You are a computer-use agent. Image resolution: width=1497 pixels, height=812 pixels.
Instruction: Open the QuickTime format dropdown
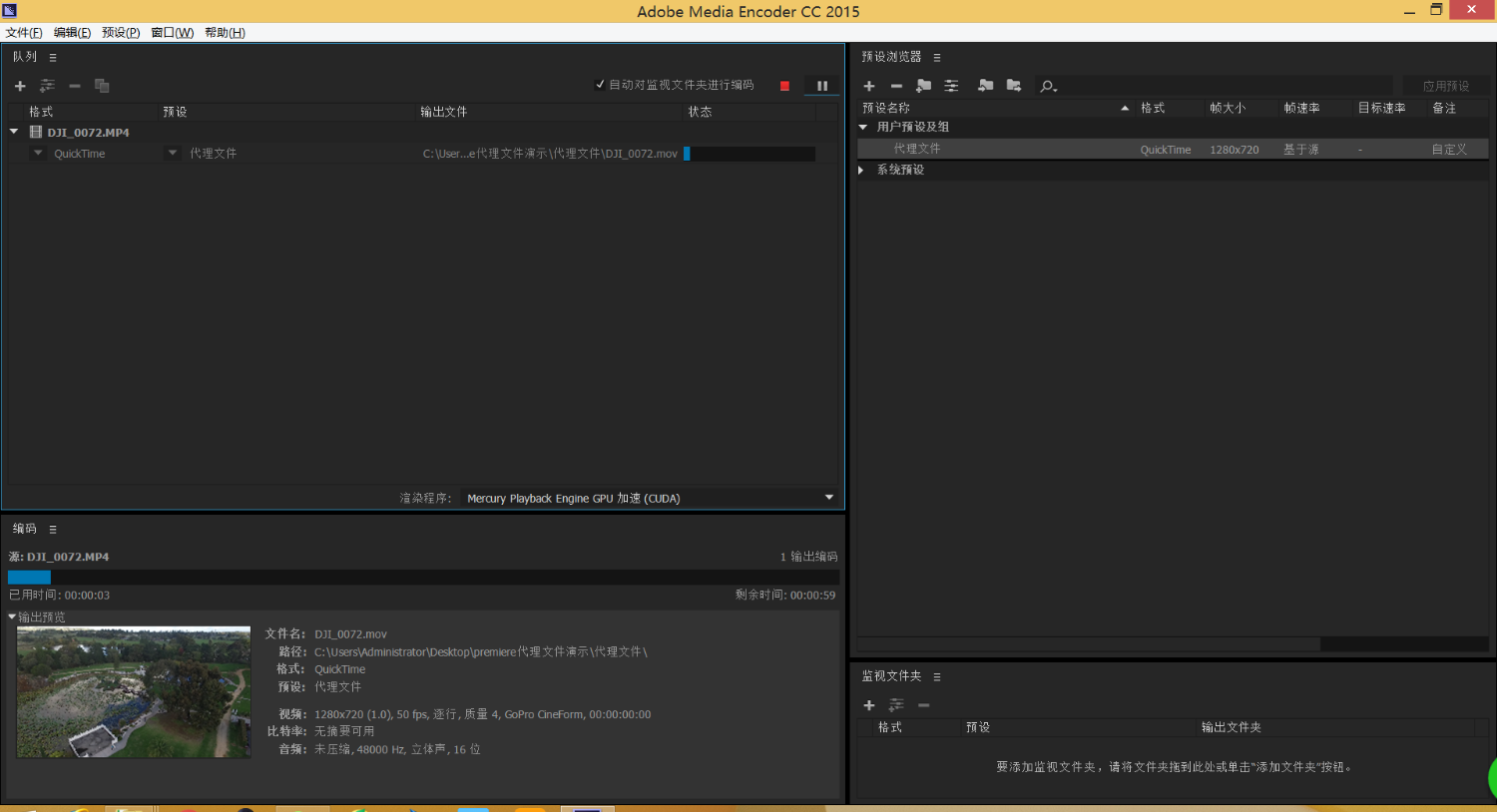coord(38,154)
